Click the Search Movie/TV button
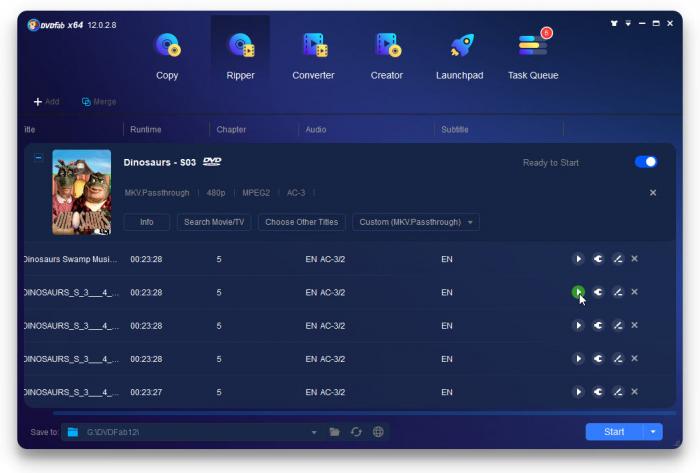This screenshot has width=700, height=473. coord(214,222)
